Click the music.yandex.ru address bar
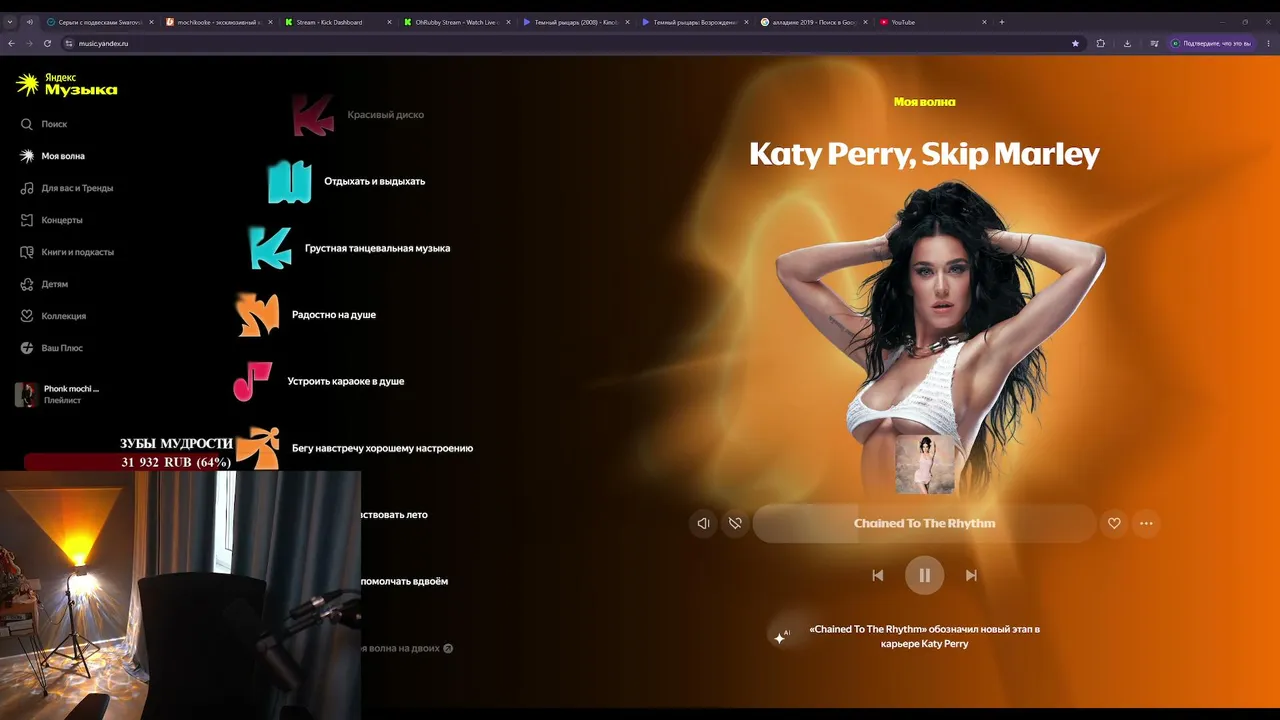 [573, 43]
